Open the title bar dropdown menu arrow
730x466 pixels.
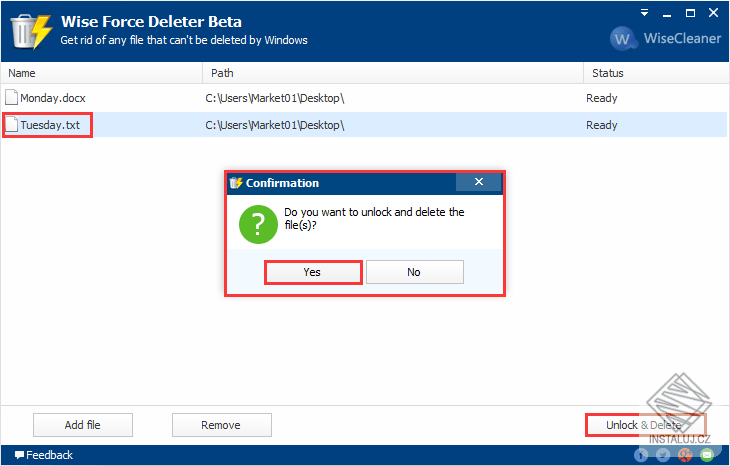click(x=644, y=13)
